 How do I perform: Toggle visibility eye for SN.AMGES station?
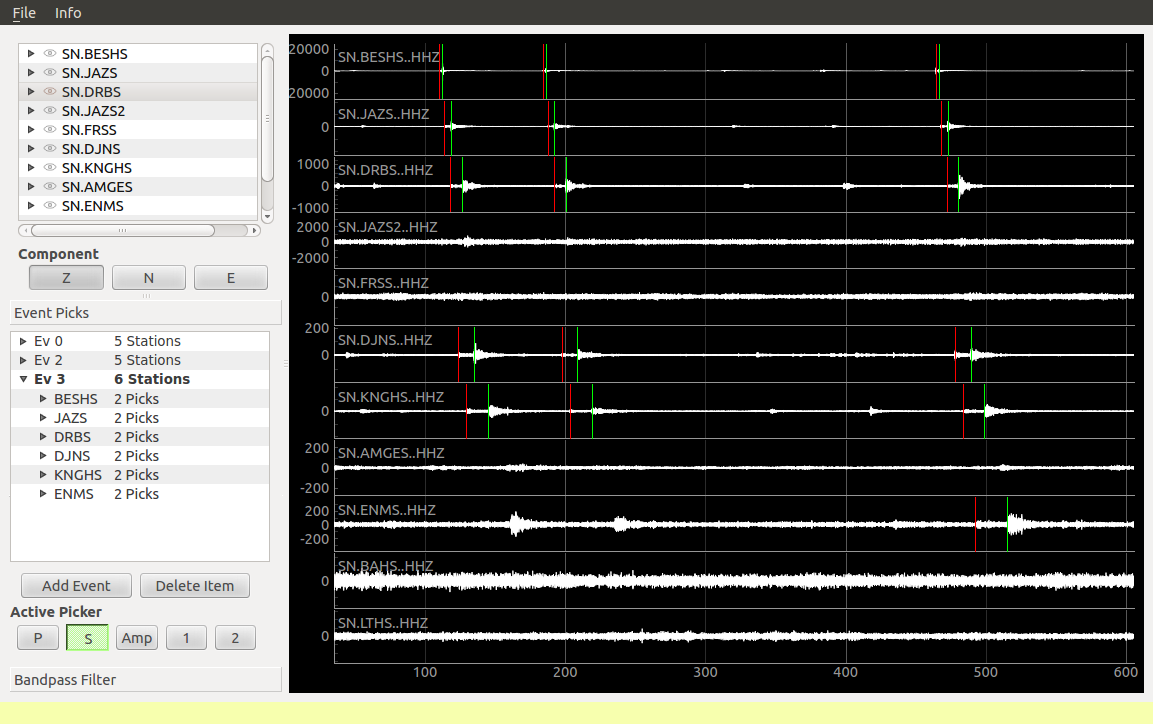(x=50, y=187)
